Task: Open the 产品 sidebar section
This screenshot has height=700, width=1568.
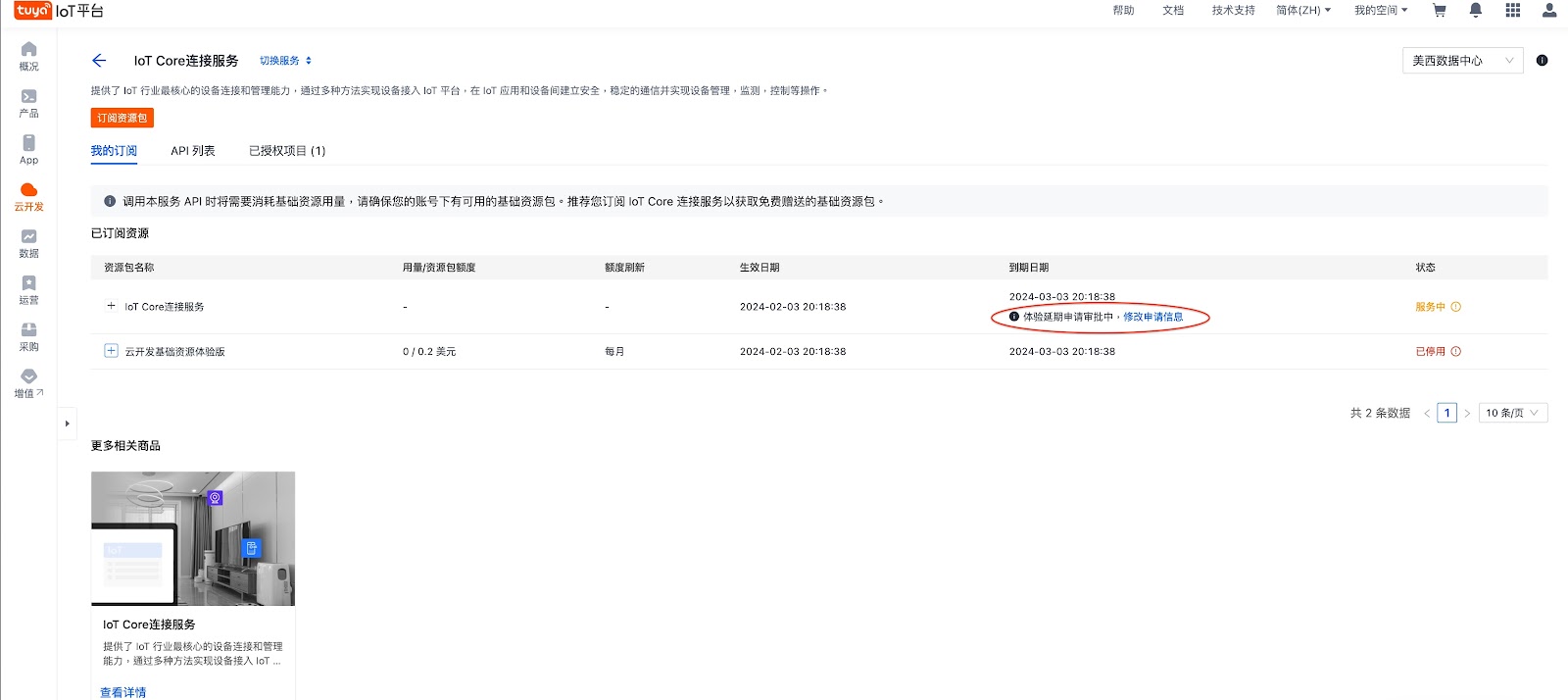Action: 28,103
